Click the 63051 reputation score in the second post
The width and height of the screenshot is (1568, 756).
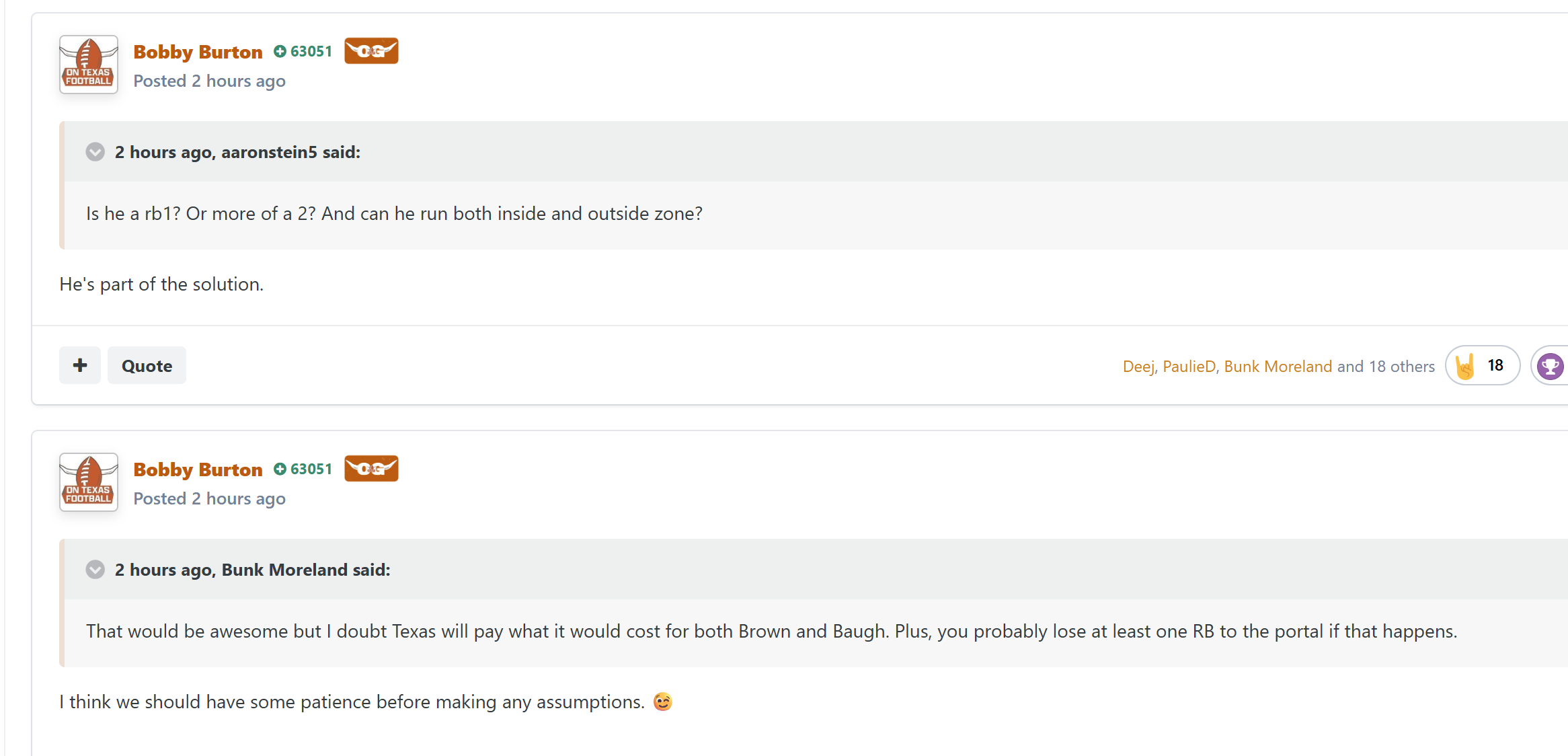(311, 469)
